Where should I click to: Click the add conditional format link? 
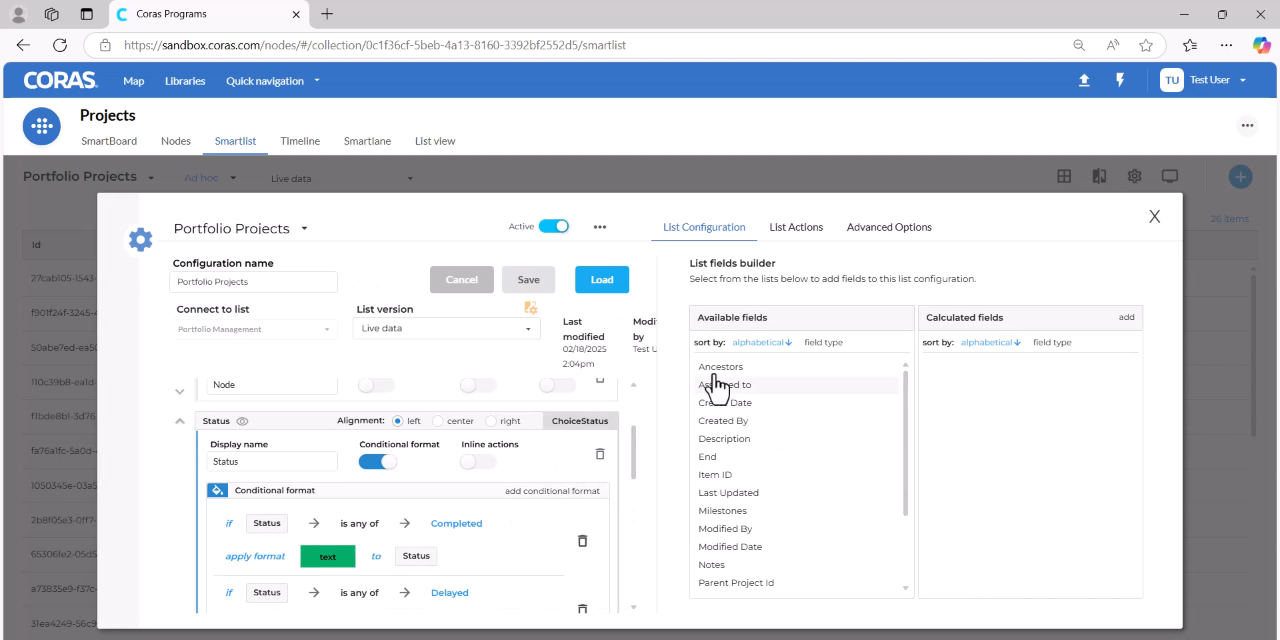552,491
